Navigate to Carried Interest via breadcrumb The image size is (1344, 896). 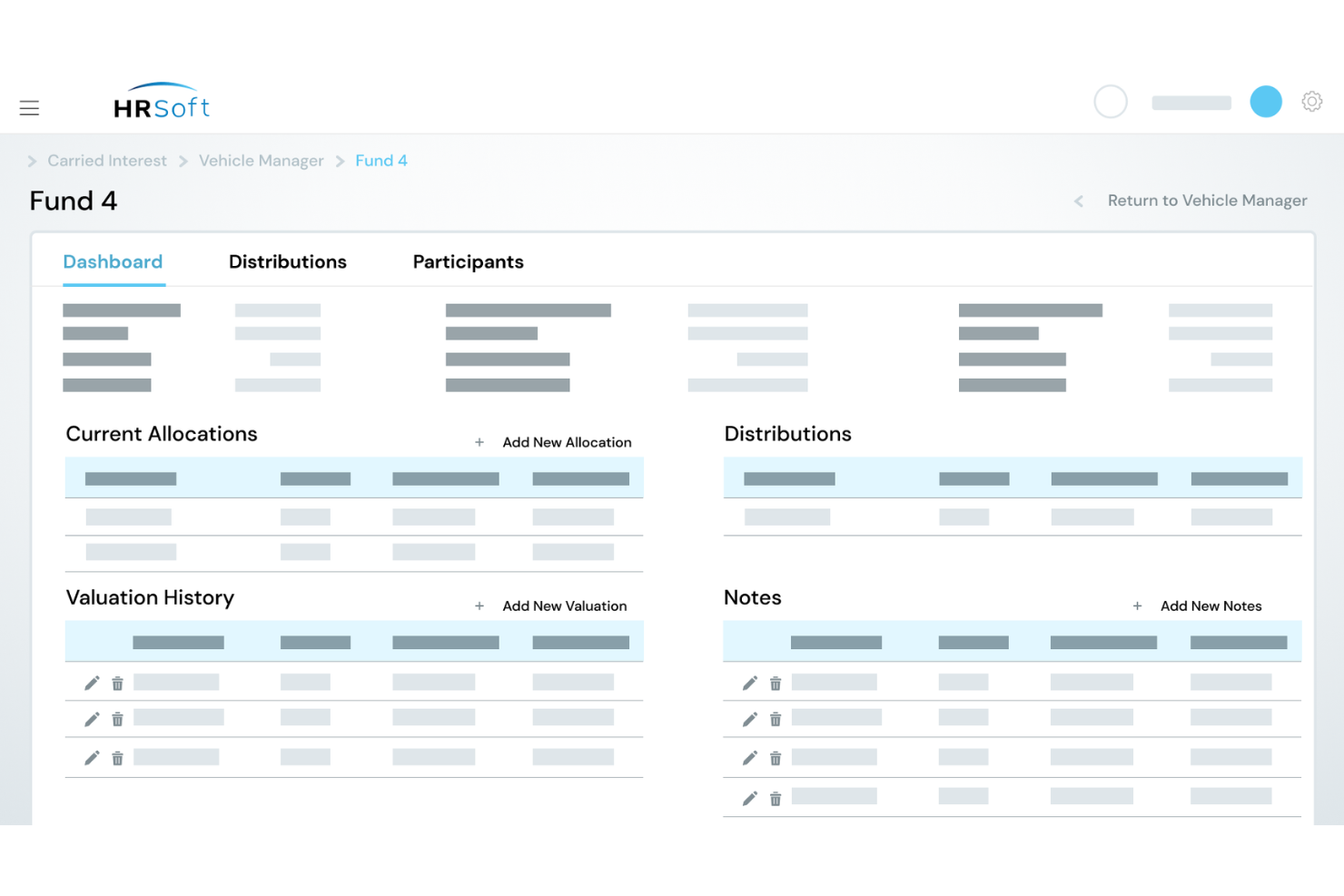(106, 160)
